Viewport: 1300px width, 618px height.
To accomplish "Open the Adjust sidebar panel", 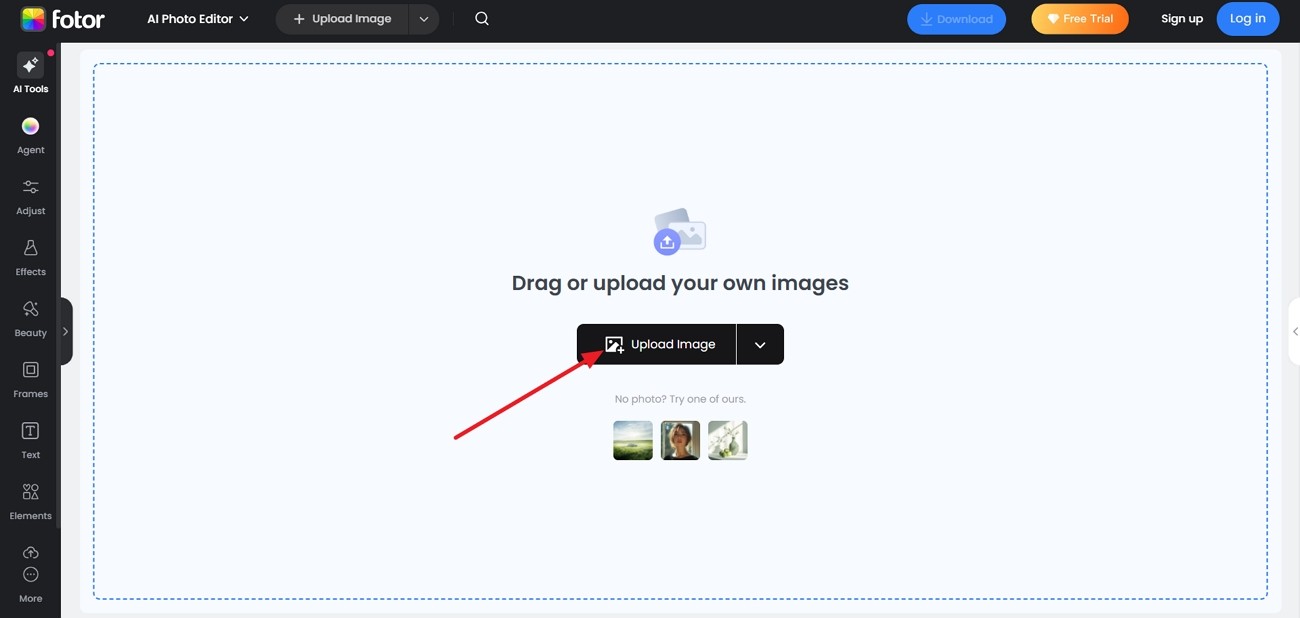I will tap(30, 197).
